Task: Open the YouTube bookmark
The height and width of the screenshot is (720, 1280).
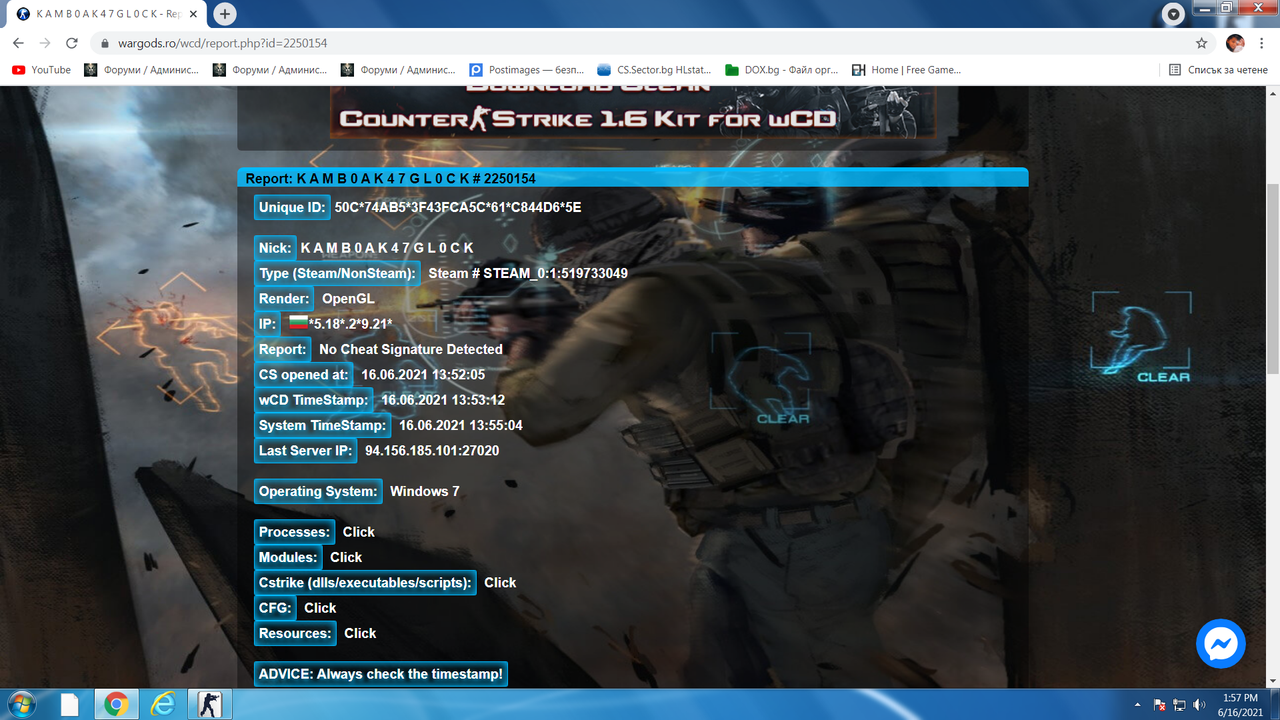Action: (41, 70)
